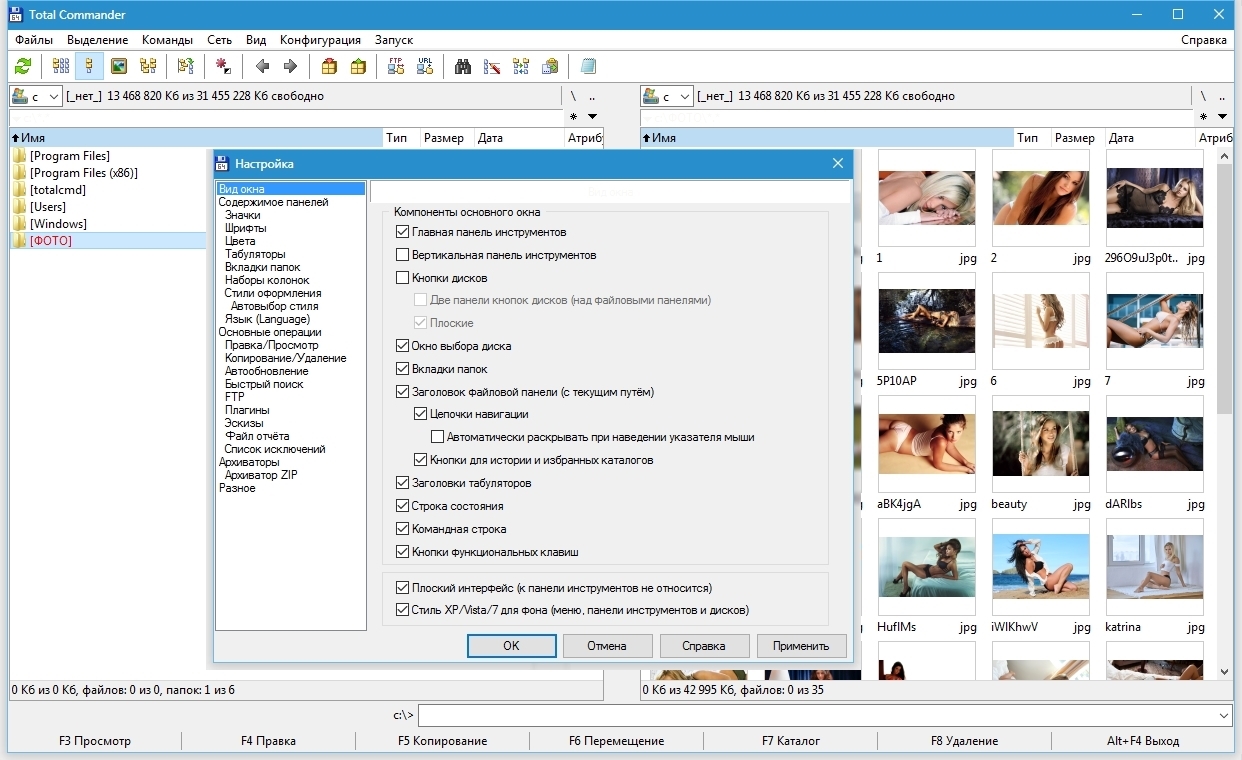Click the URL connection toolbar icon

pos(425,67)
